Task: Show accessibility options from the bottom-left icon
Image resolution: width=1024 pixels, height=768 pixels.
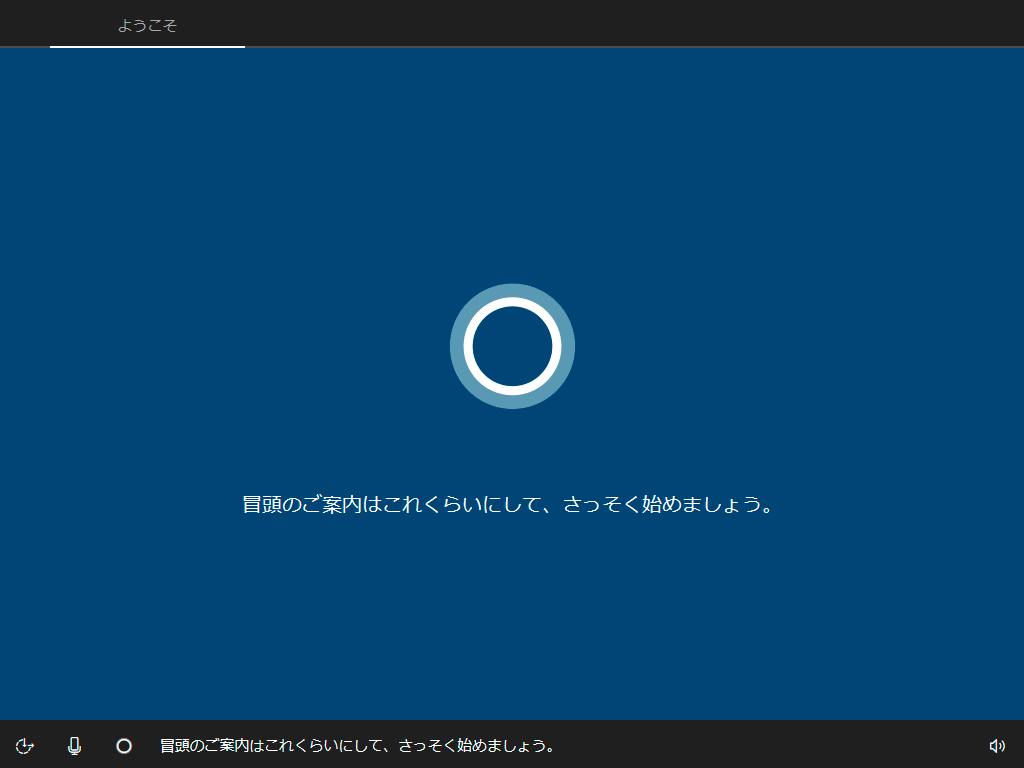Action: 26,746
